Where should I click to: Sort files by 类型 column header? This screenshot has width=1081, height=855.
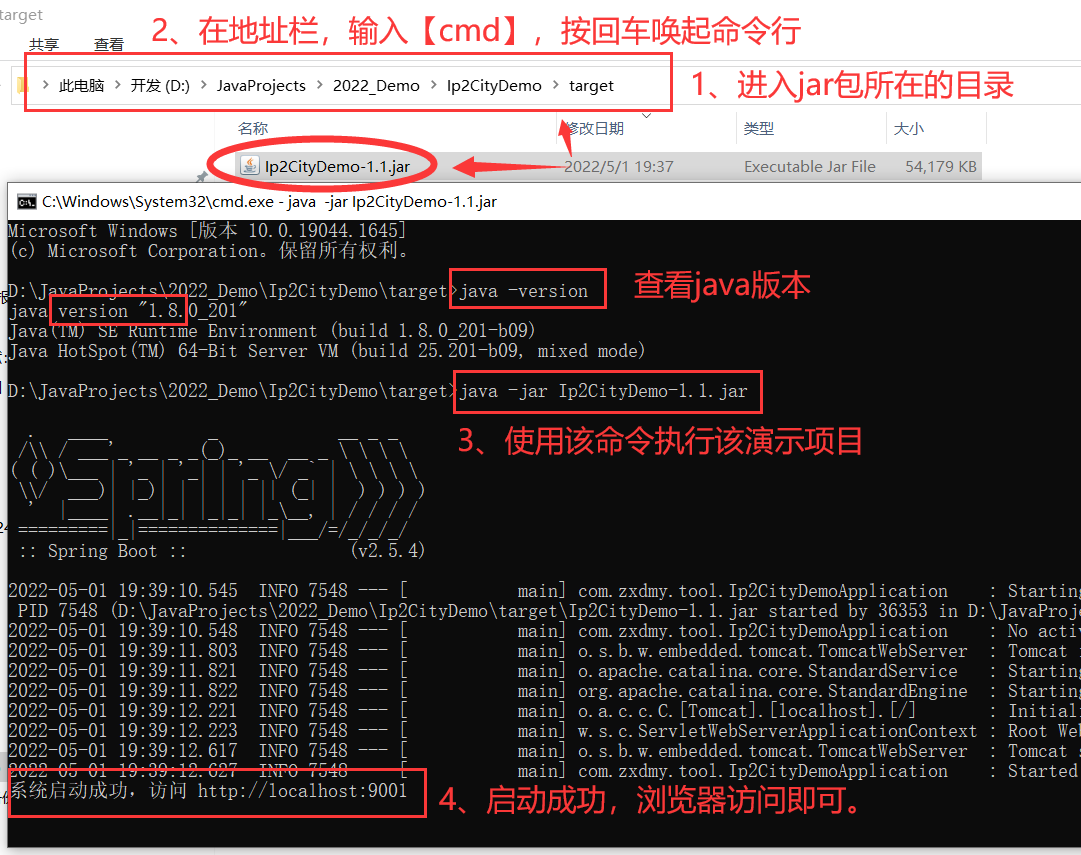coord(759,128)
